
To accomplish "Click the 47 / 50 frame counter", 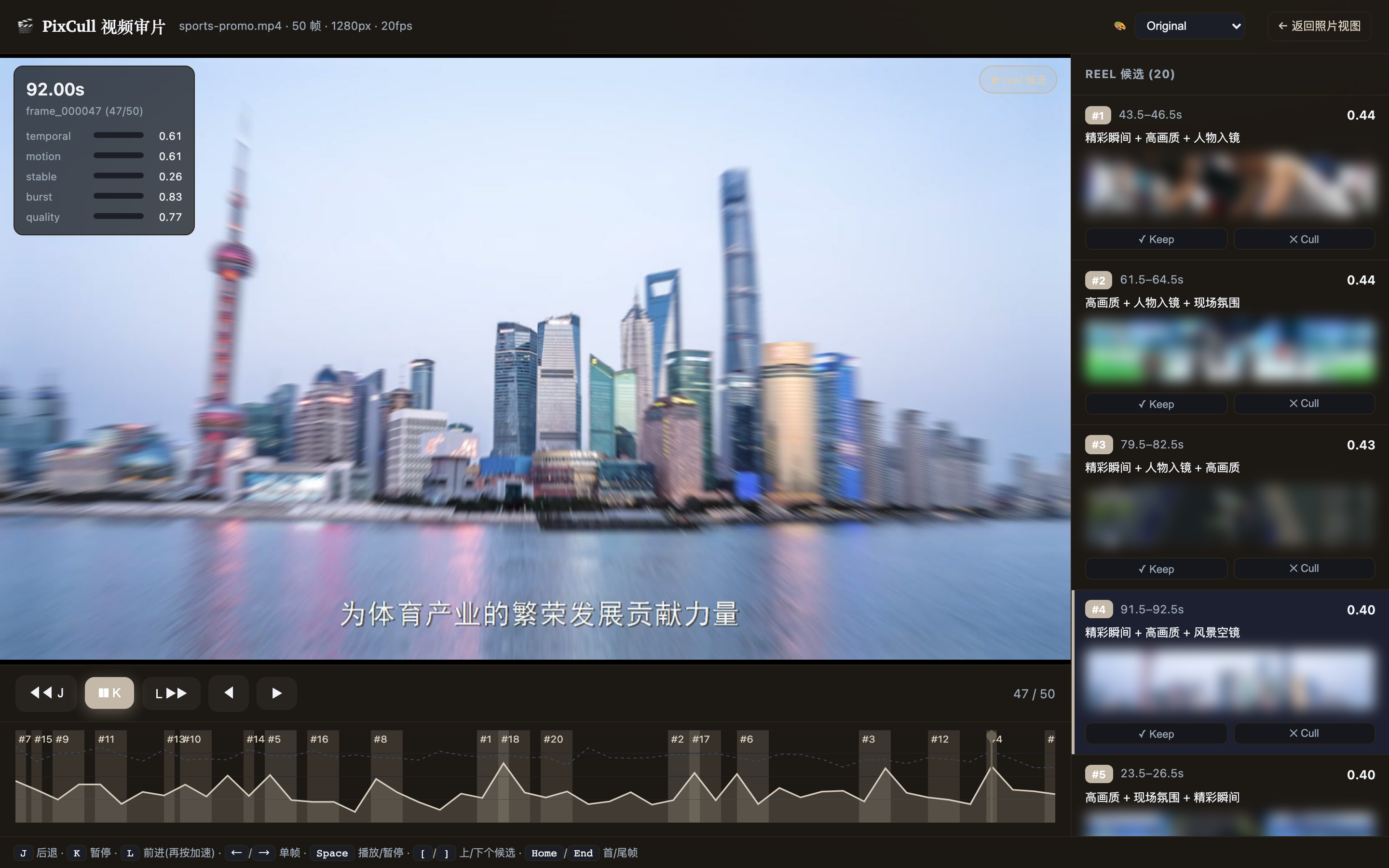I will 1034,693.
